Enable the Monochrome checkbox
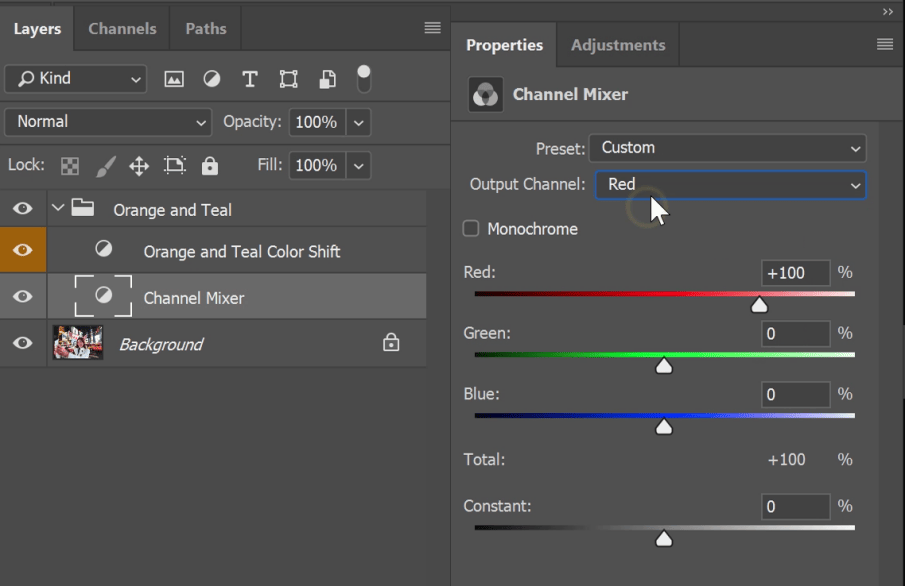Viewport: 905px width, 586px height. click(x=471, y=229)
